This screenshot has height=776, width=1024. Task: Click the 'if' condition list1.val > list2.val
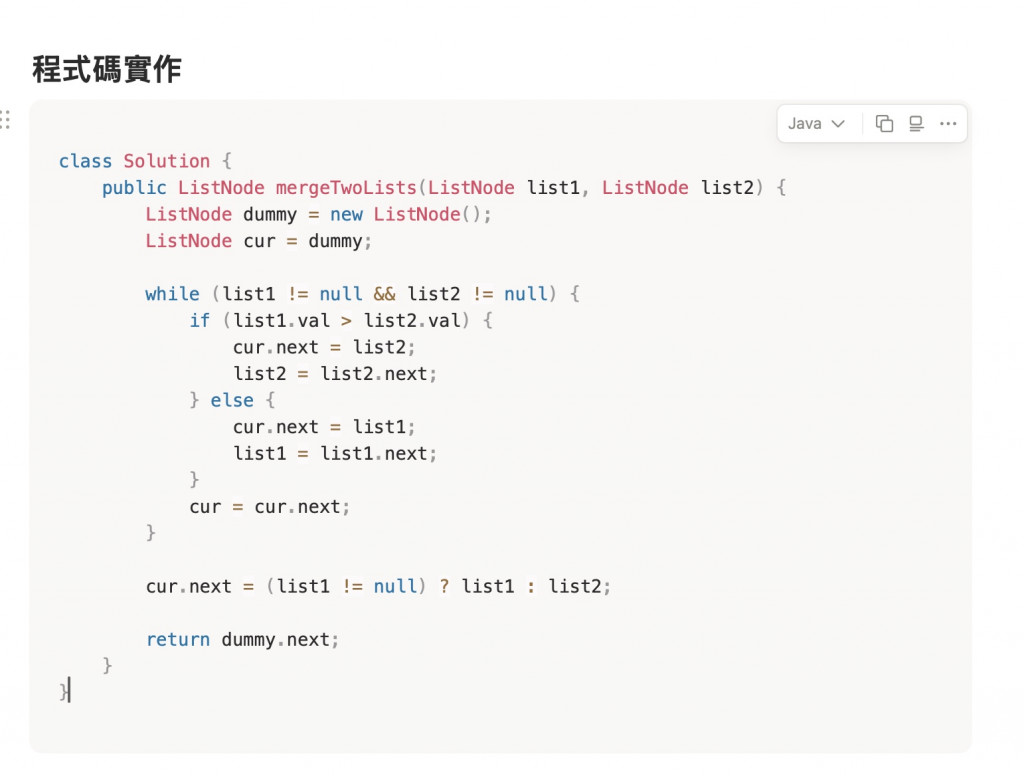pyautogui.click(x=346, y=321)
